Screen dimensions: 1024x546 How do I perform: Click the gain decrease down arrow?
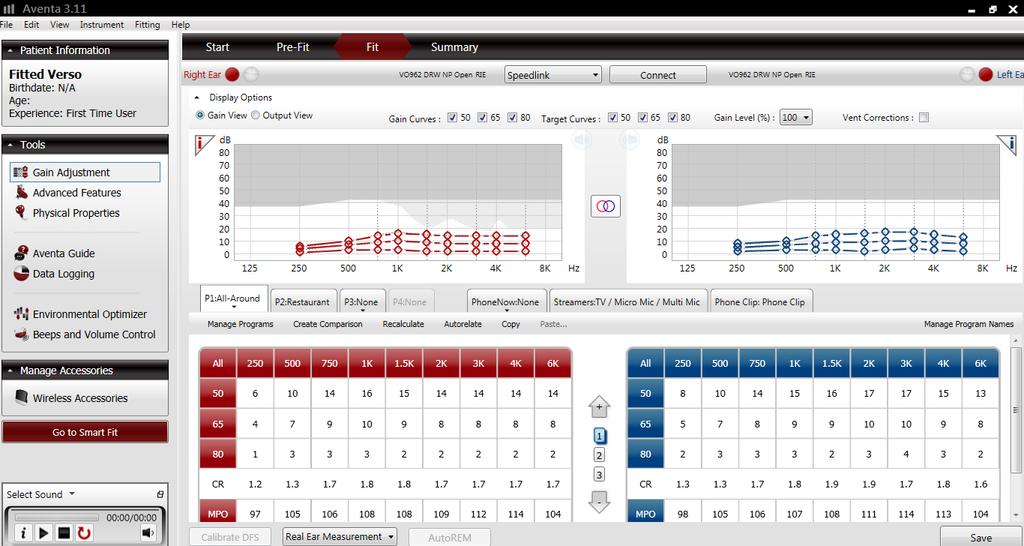[599, 502]
